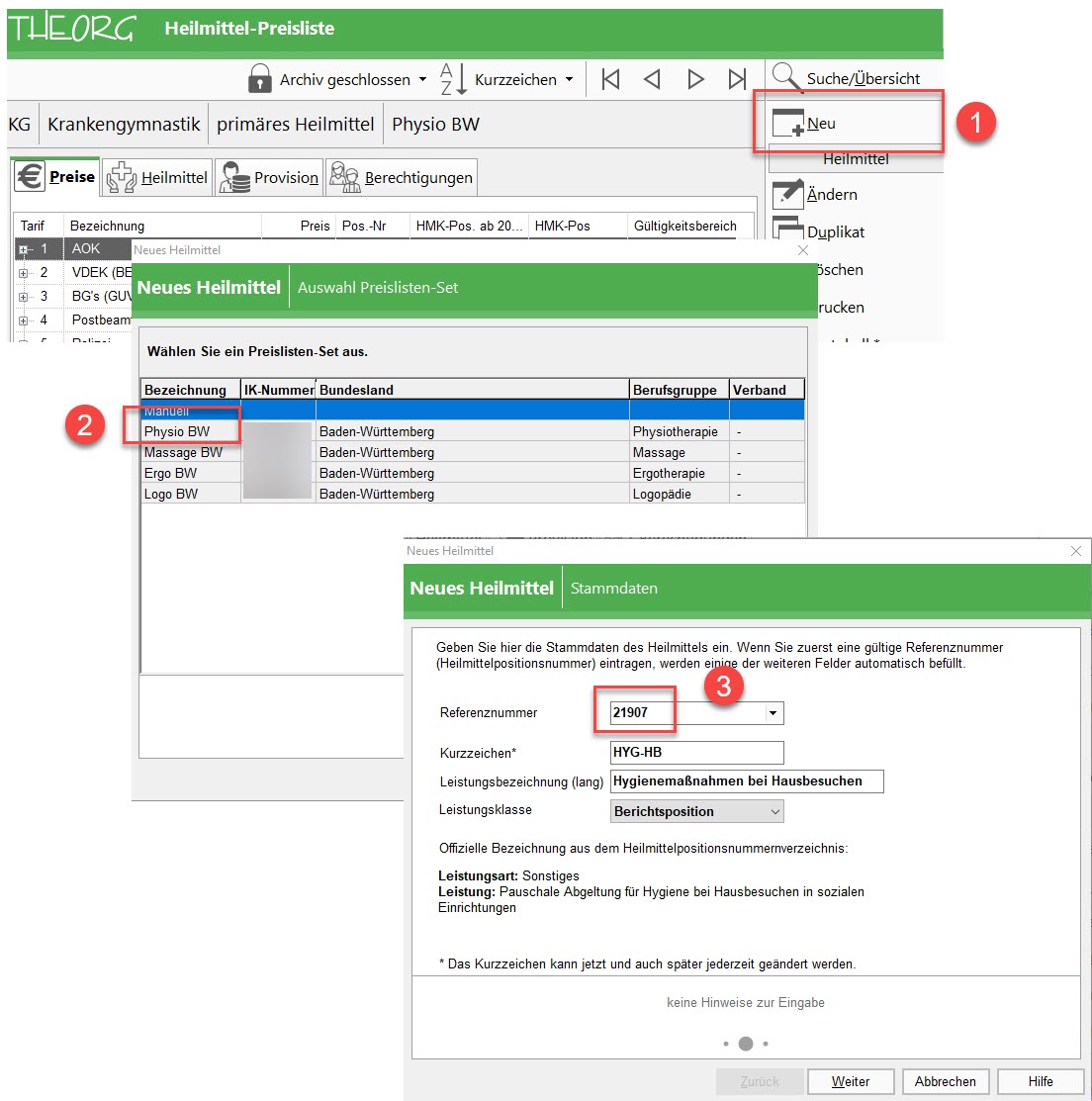The height and width of the screenshot is (1101, 1092).
Task: Click the archive lock icon
Action: tap(260, 79)
